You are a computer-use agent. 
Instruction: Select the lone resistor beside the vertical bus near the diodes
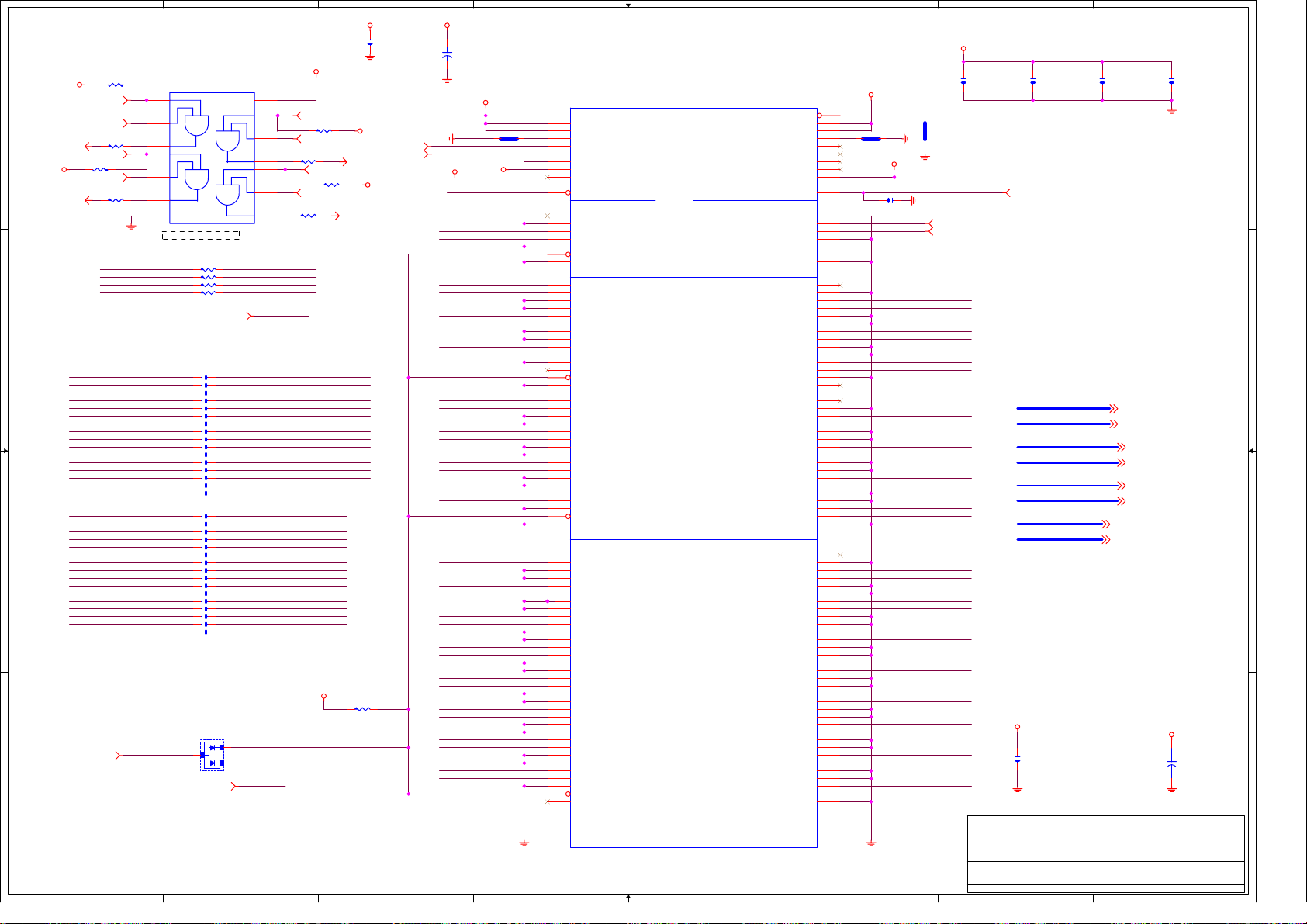362,708
